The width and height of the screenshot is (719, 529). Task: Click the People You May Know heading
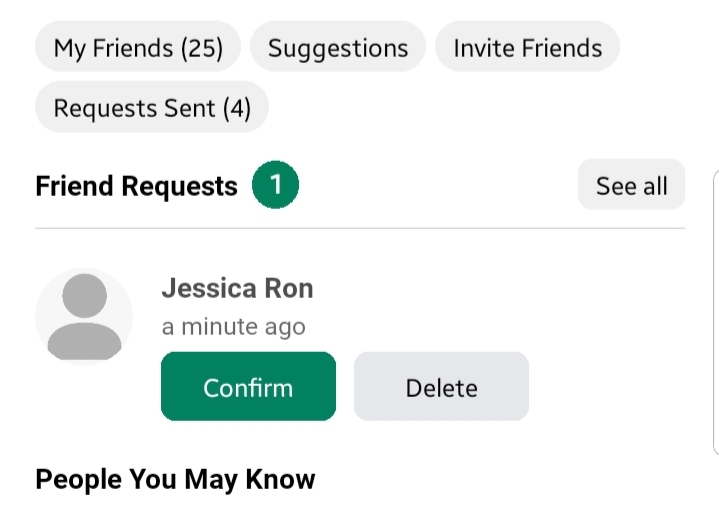coord(175,480)
